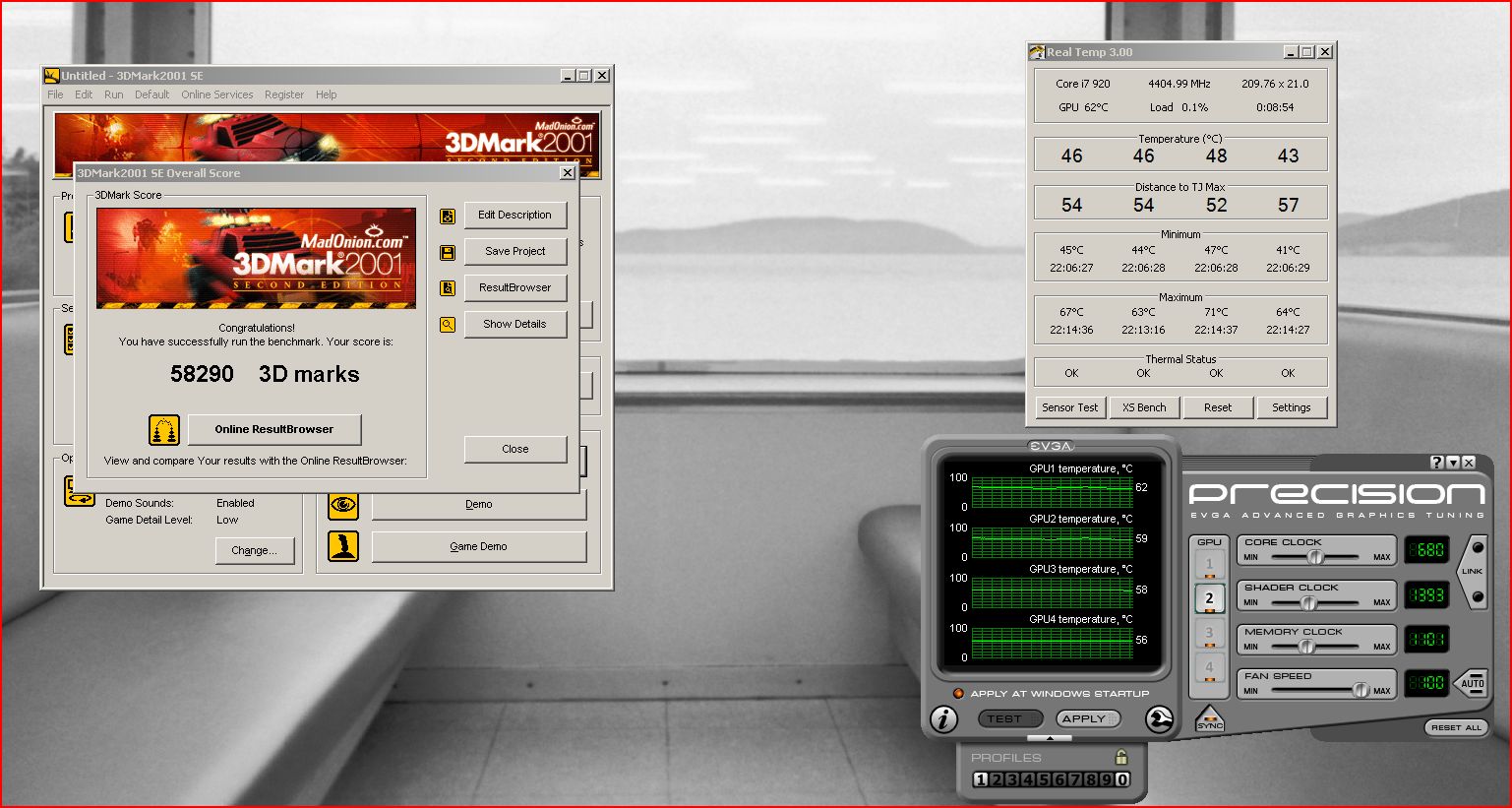This screenshot has height=808, width=1512.
Task: Click the ResultBrowser button
Action: [515, 288]
